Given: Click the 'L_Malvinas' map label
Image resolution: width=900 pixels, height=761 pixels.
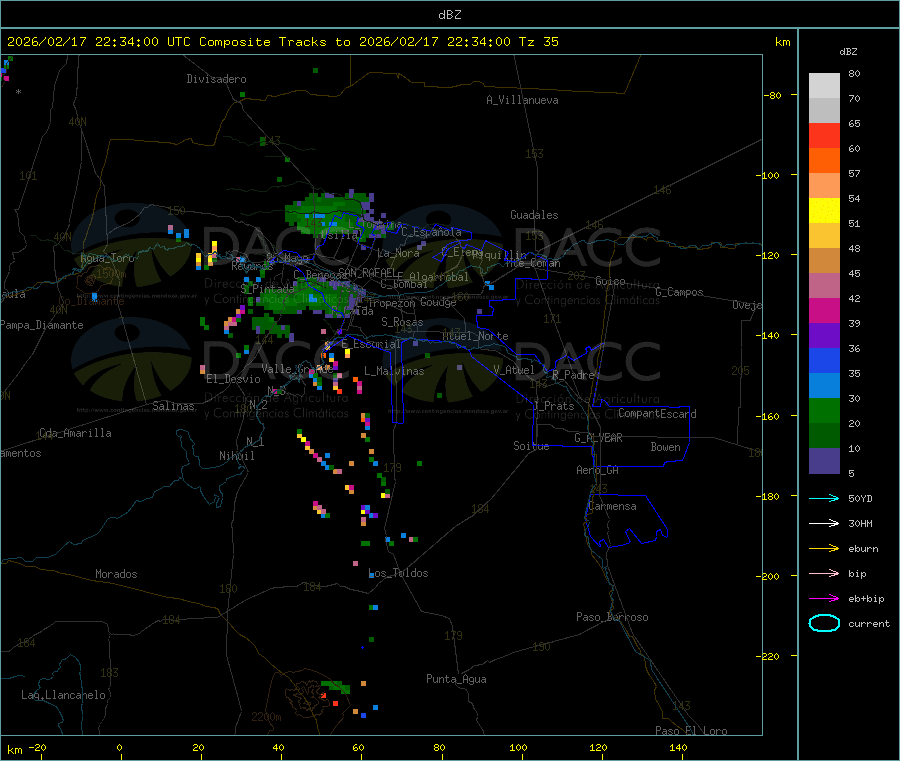Looking at the screenshot, I should pyautogui.click(x=394, y=371).
